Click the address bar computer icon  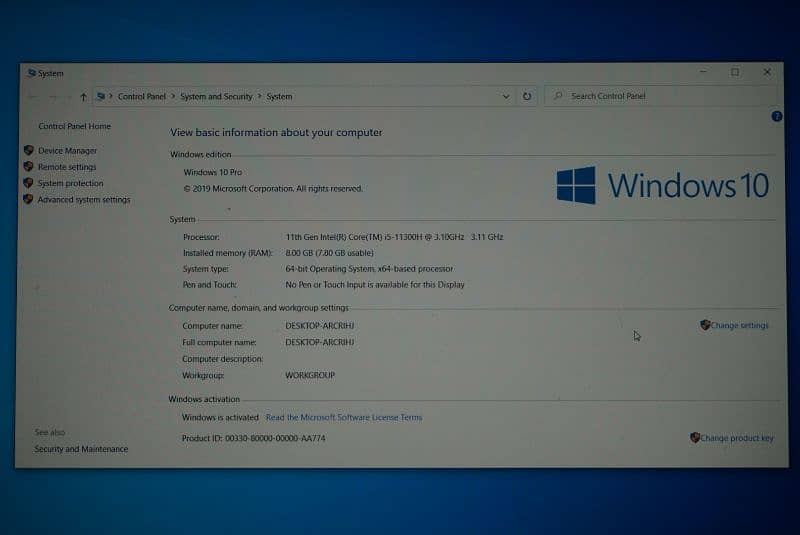point(101,96)
